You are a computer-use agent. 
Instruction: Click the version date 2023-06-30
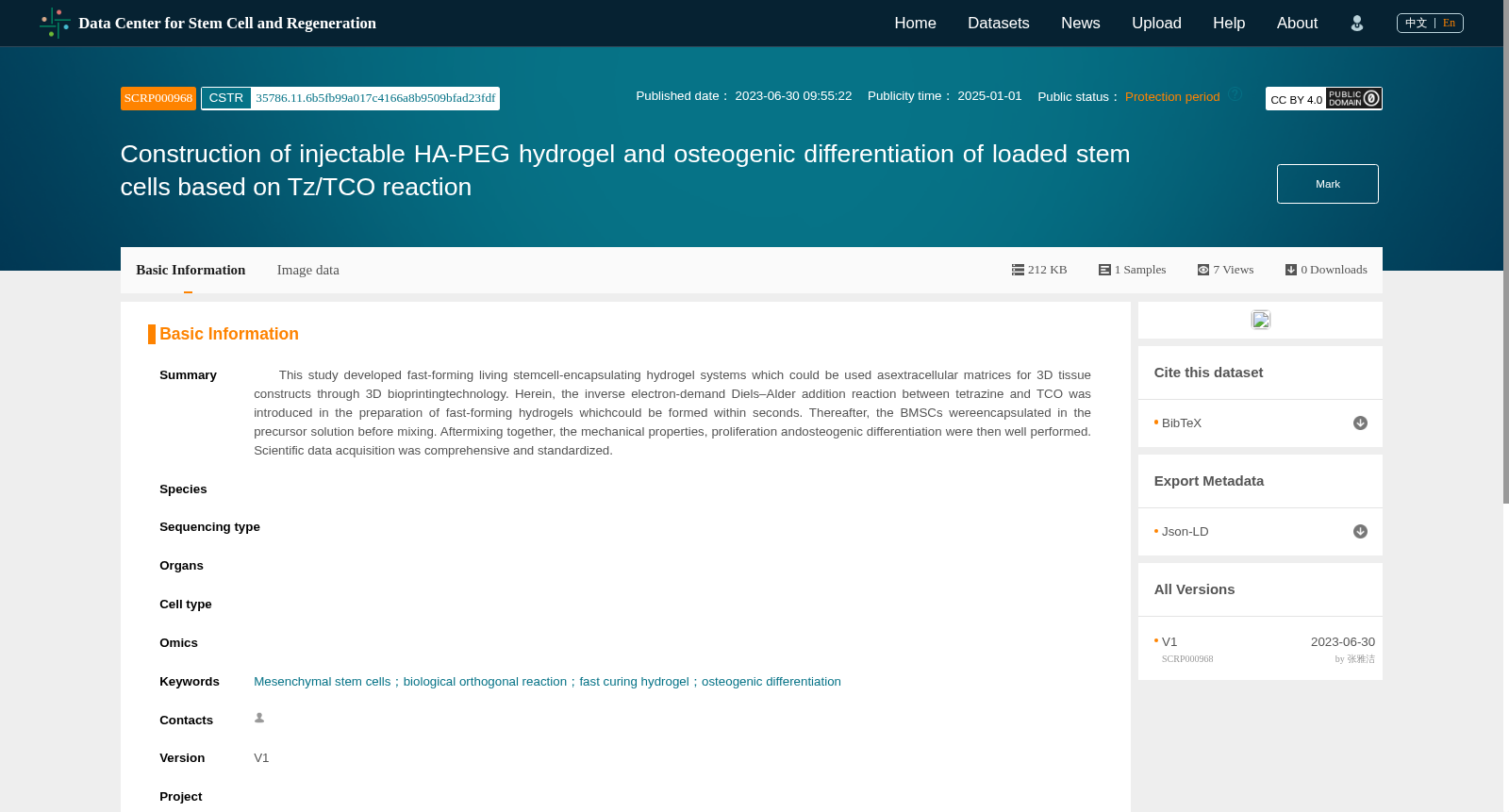tap(1342, 642)
